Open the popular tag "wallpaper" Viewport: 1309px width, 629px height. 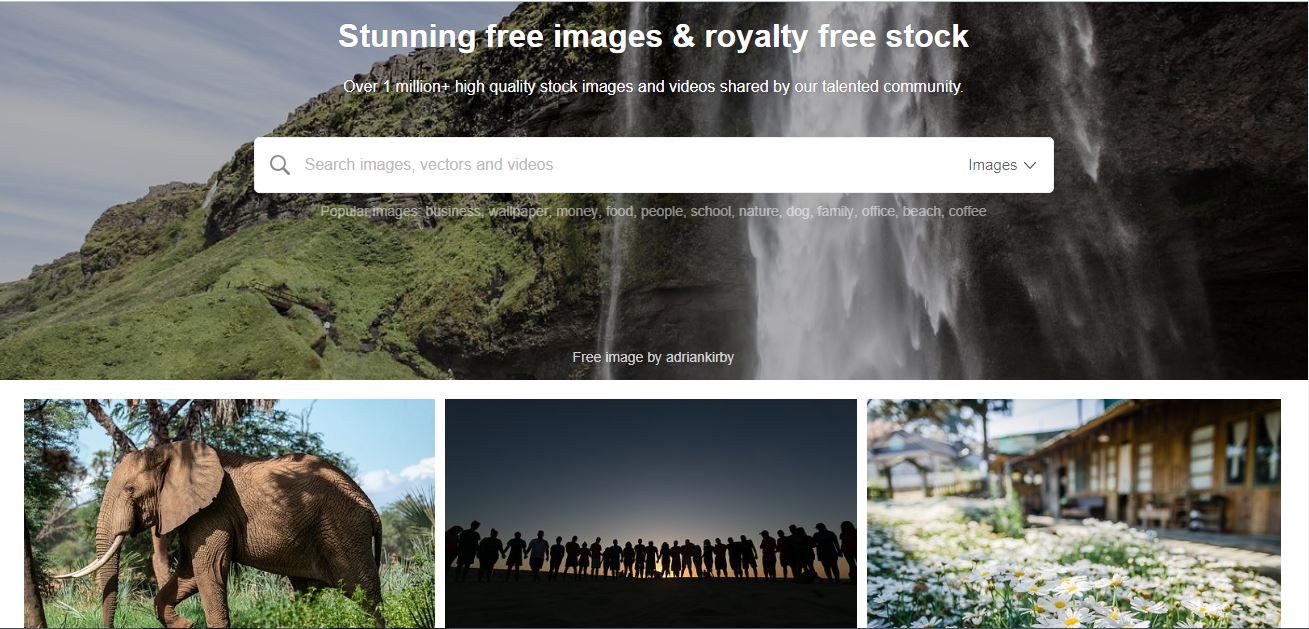coord(520,211)
